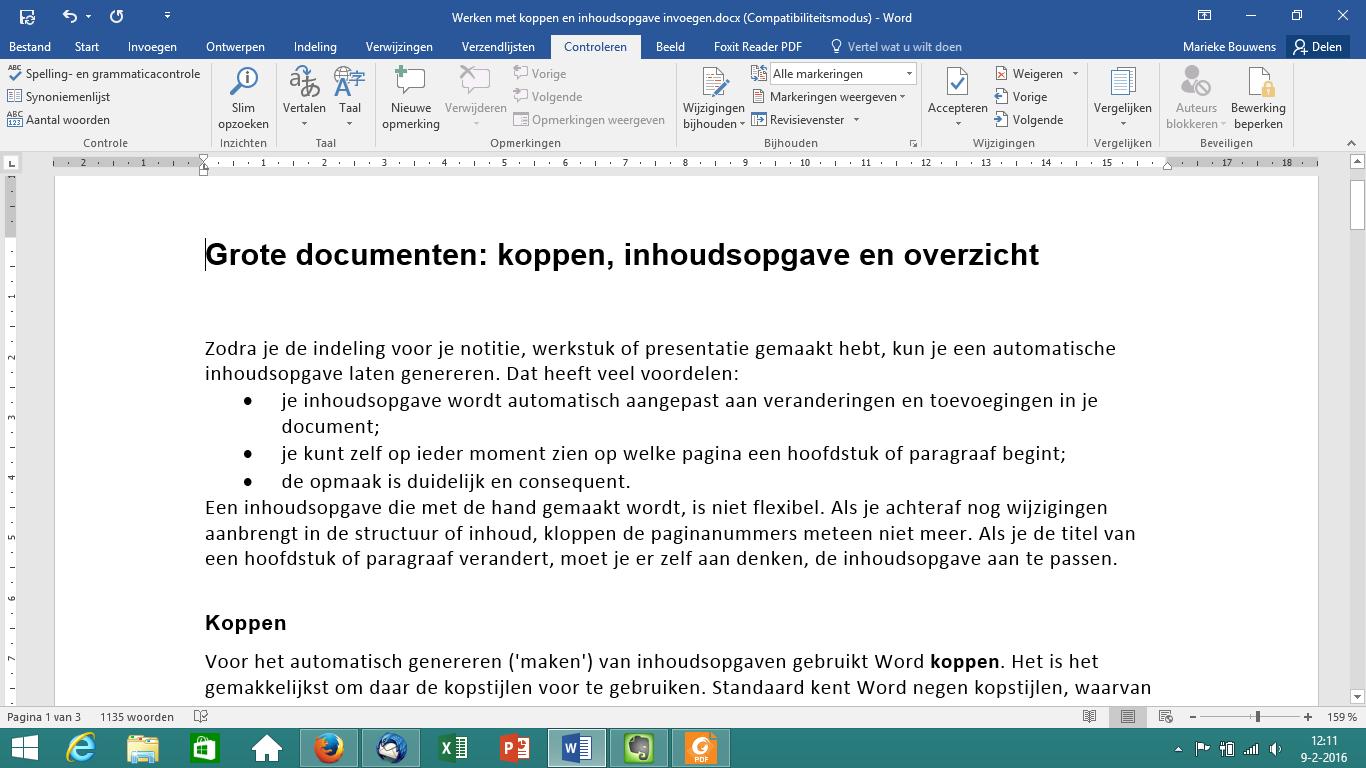Screen dimensions: 1366x768
Task: Open Excel from the taskbar
Action: point(453,747)
